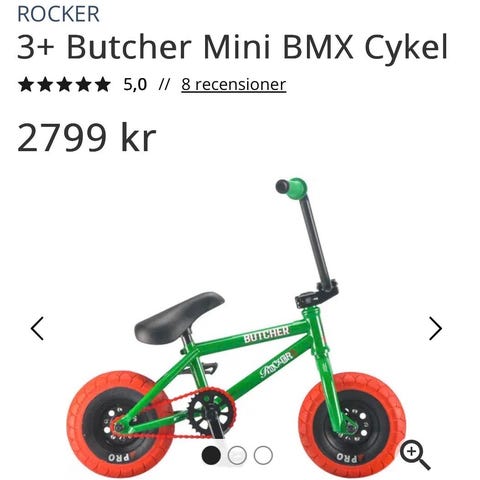Image resolution: width=480 pixels, height=480 pixels.
Task: Click the 3+ Butcher Mini BMX Cykel title
Action: [x=232, y=47]
